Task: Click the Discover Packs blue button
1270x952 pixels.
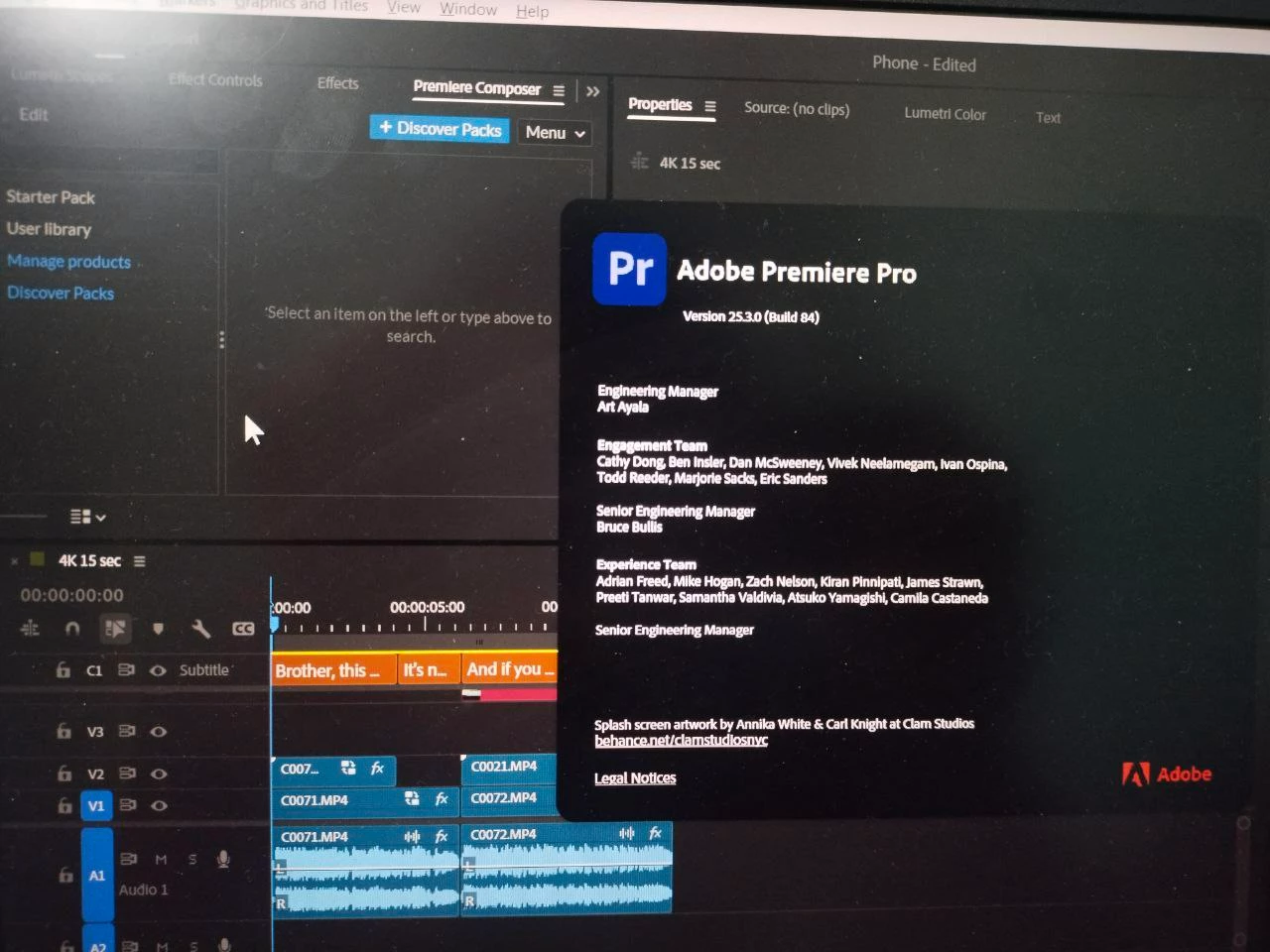Action: (x=440, y=129)
